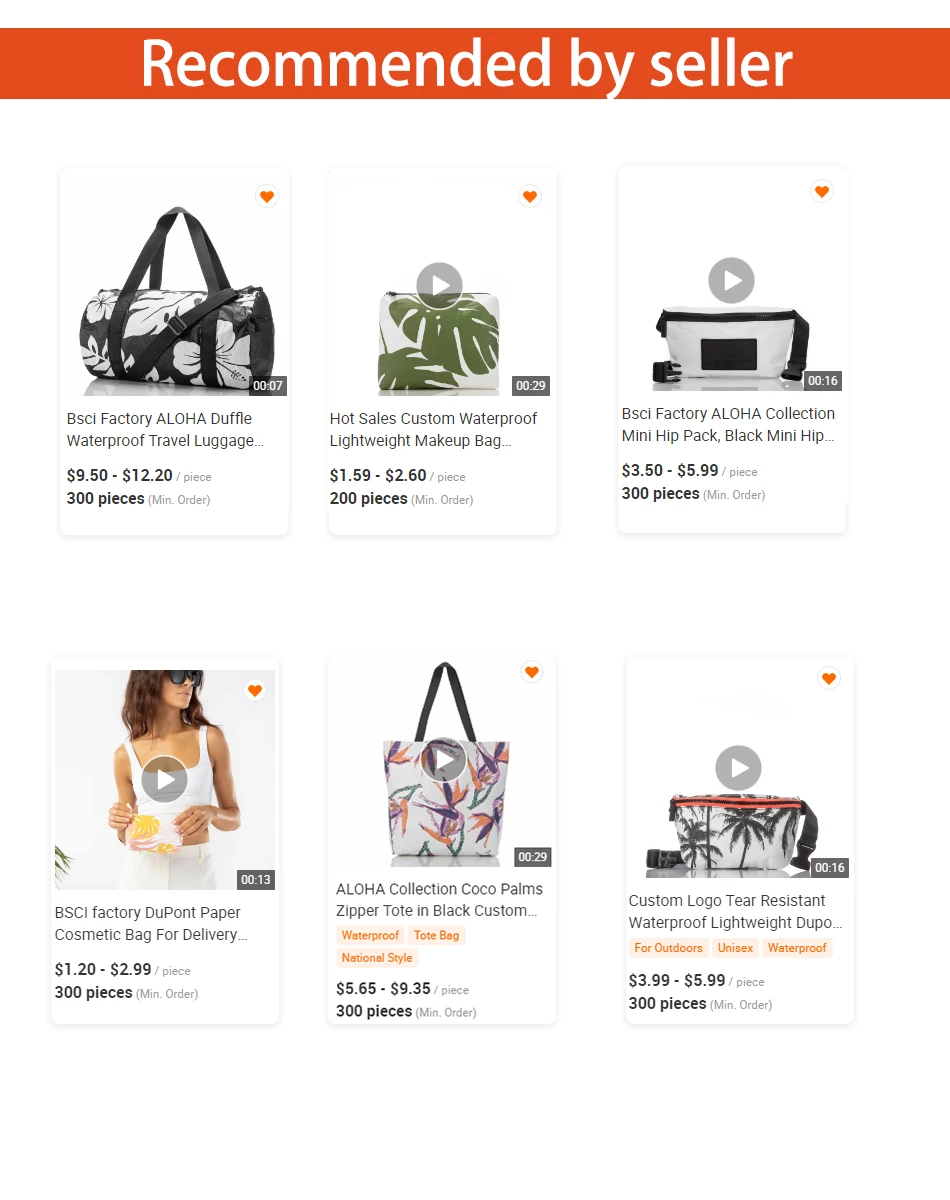Click heart on Coco Palms Zipper Tote
This screenshot has height=1200, width=950.
(532, 672)
